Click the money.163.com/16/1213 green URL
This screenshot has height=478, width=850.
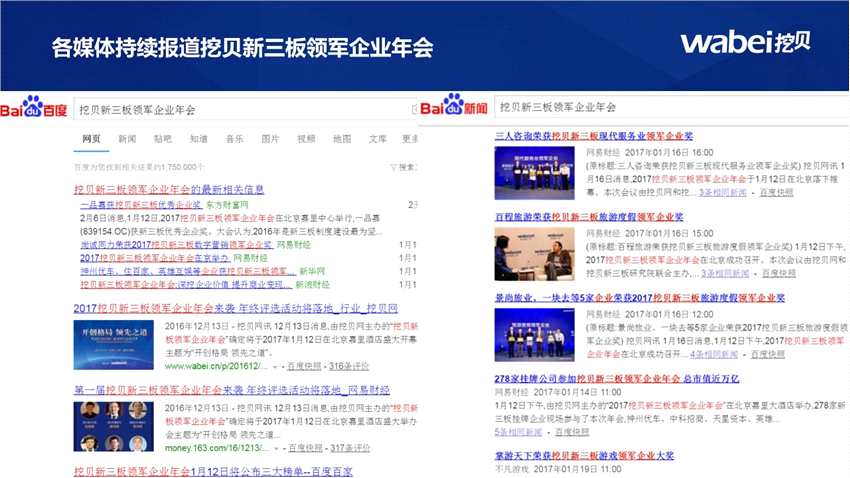(216, 448)
